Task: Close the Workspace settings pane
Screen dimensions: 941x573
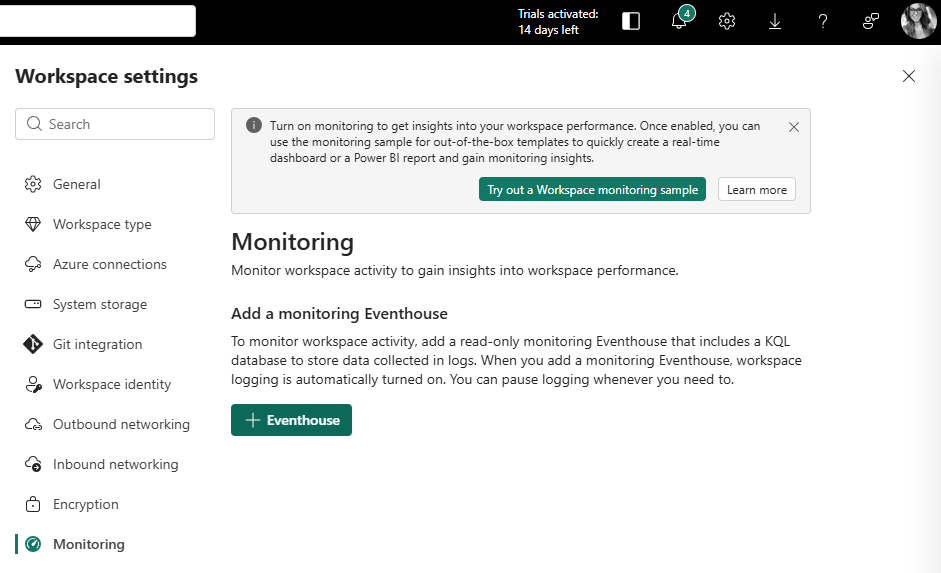Action: point(908,76)
